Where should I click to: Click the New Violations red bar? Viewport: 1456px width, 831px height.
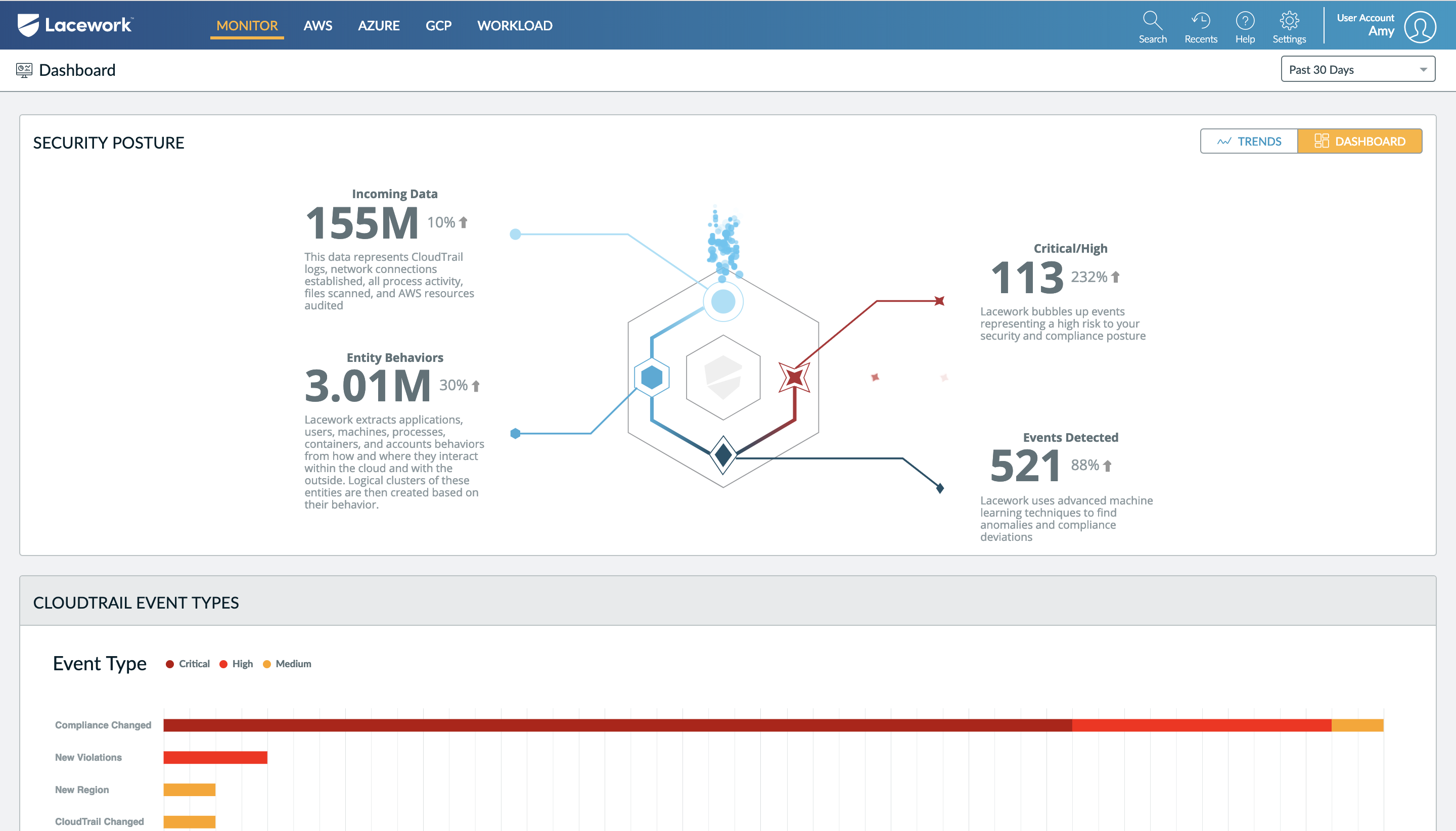[x=215, y=757]
